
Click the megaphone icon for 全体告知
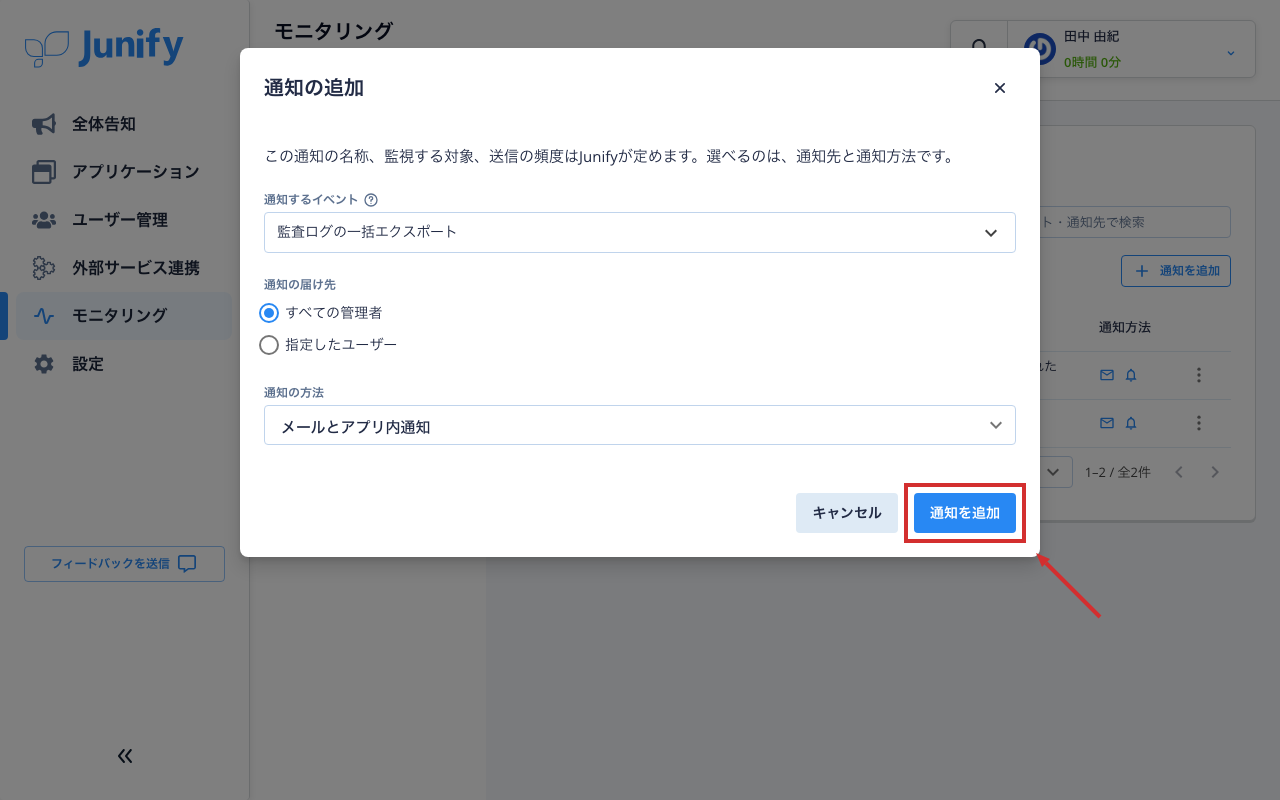tap(44, 124)
